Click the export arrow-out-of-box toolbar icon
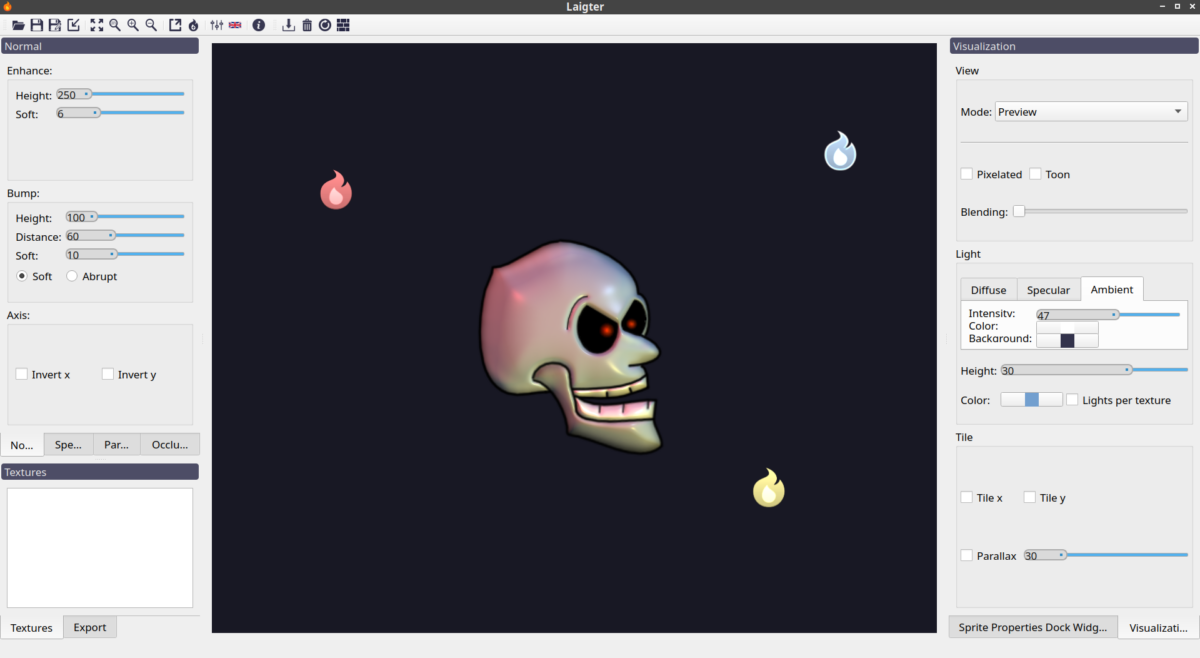The image size is (1200, 658). (175, 25)
